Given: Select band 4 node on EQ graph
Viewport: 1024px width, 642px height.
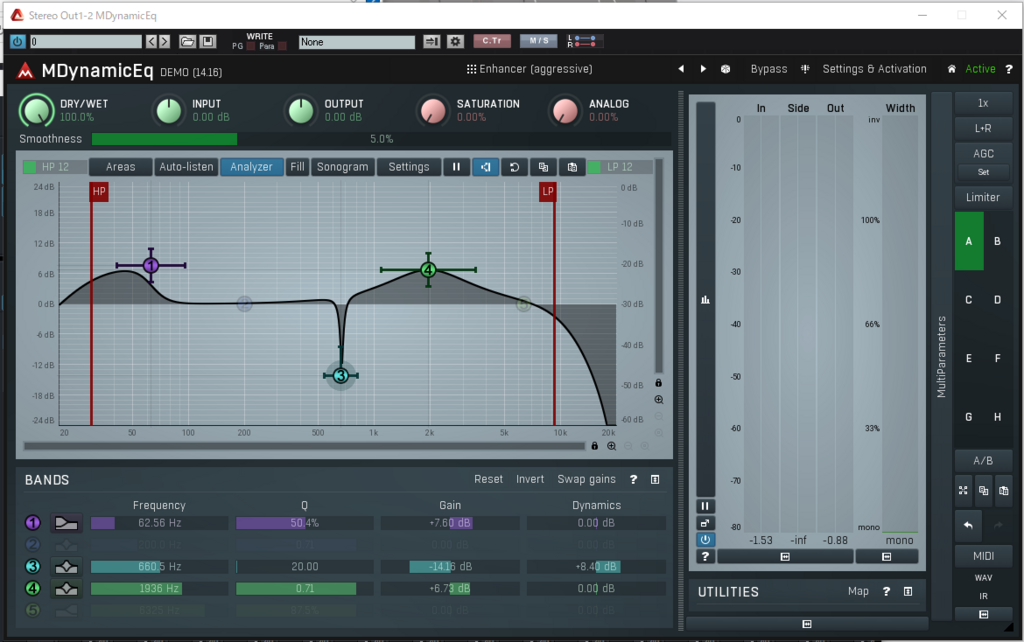Looking at the screenshot, I should coord(428,270).
